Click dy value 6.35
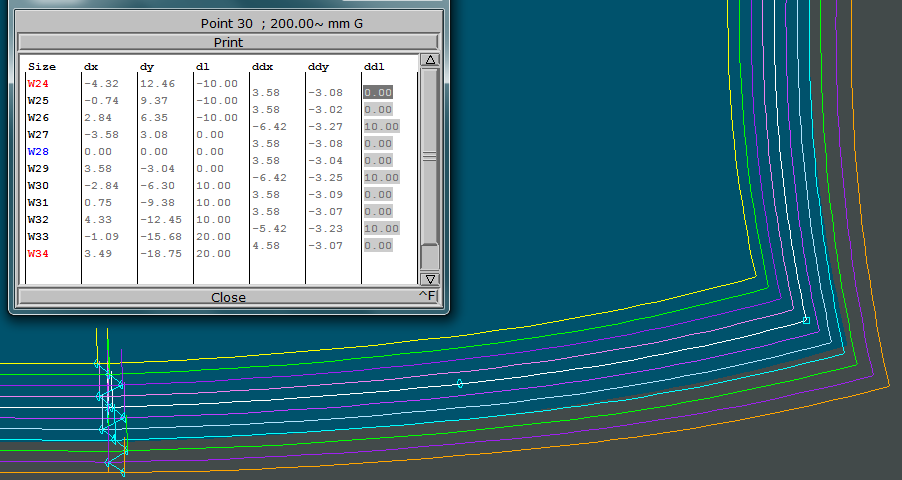The width and height of the screenshot is (902, 480). coord(154,117)
